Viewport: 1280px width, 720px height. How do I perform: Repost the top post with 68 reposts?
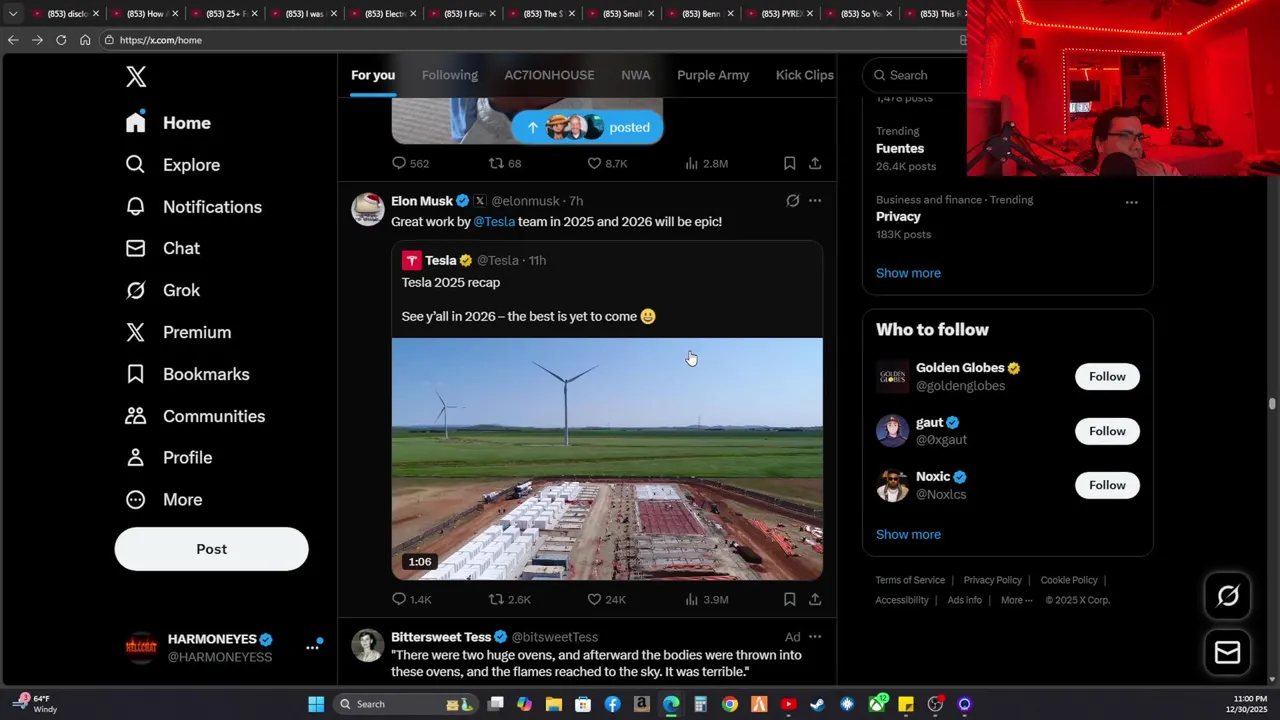click(x=504, y=163)
